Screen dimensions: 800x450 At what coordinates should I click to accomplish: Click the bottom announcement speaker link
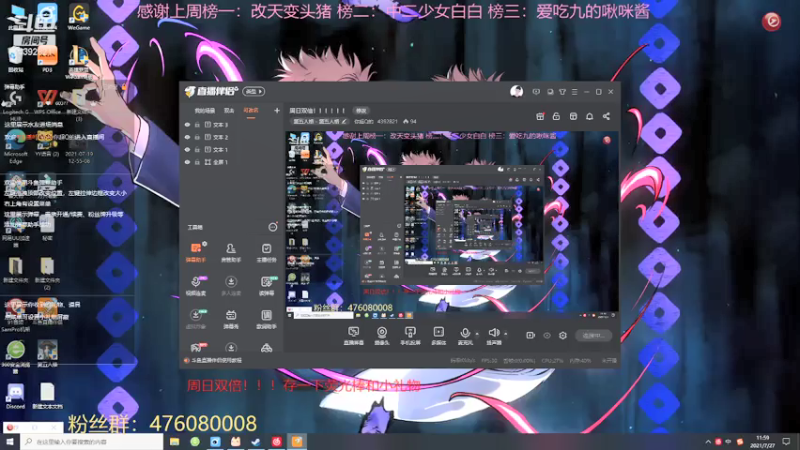point(213,360)
